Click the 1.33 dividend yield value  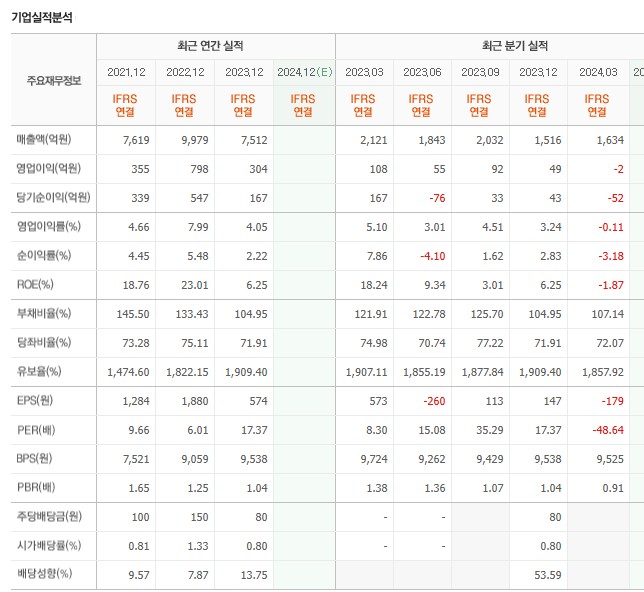pos(198,546)
